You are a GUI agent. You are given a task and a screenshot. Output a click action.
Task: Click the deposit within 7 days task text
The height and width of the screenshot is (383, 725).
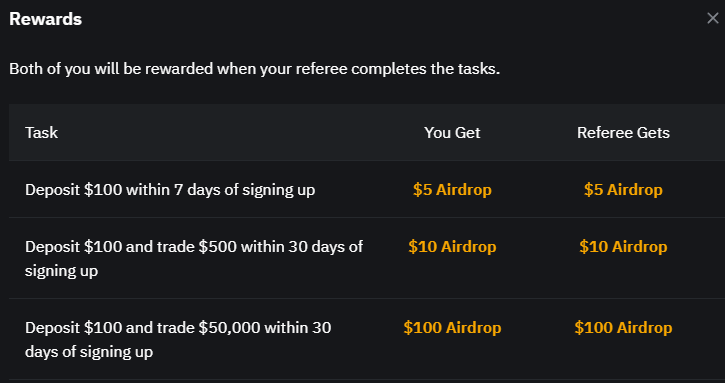[170, 190]
